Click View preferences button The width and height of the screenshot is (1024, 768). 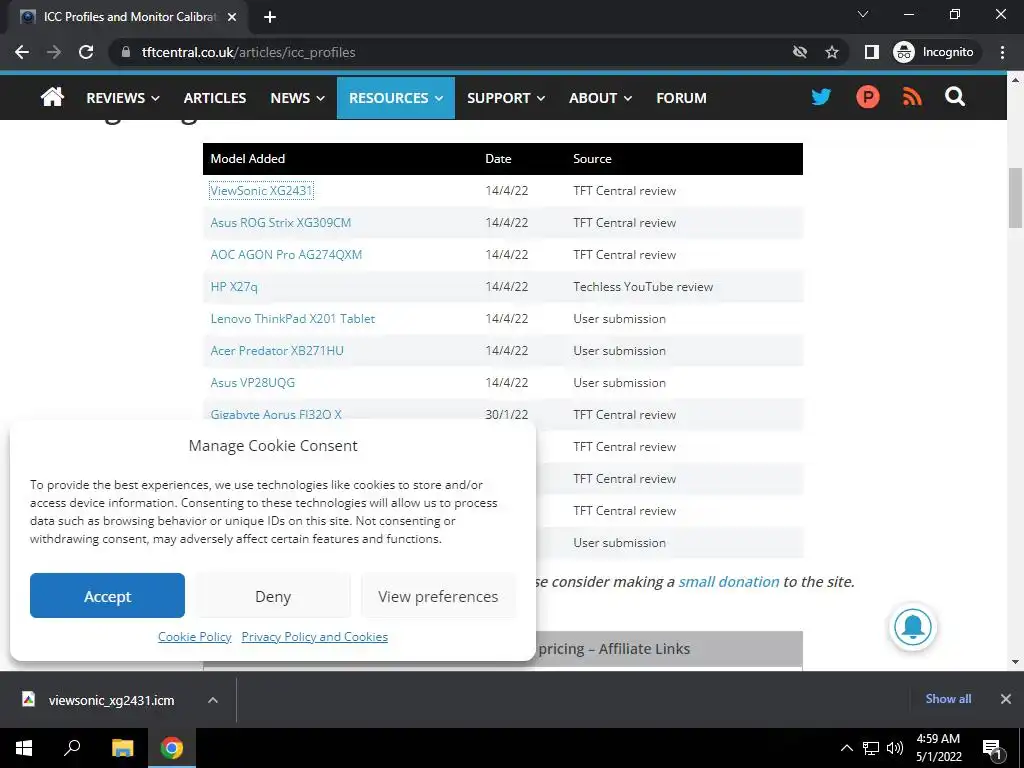pos(438,596)
